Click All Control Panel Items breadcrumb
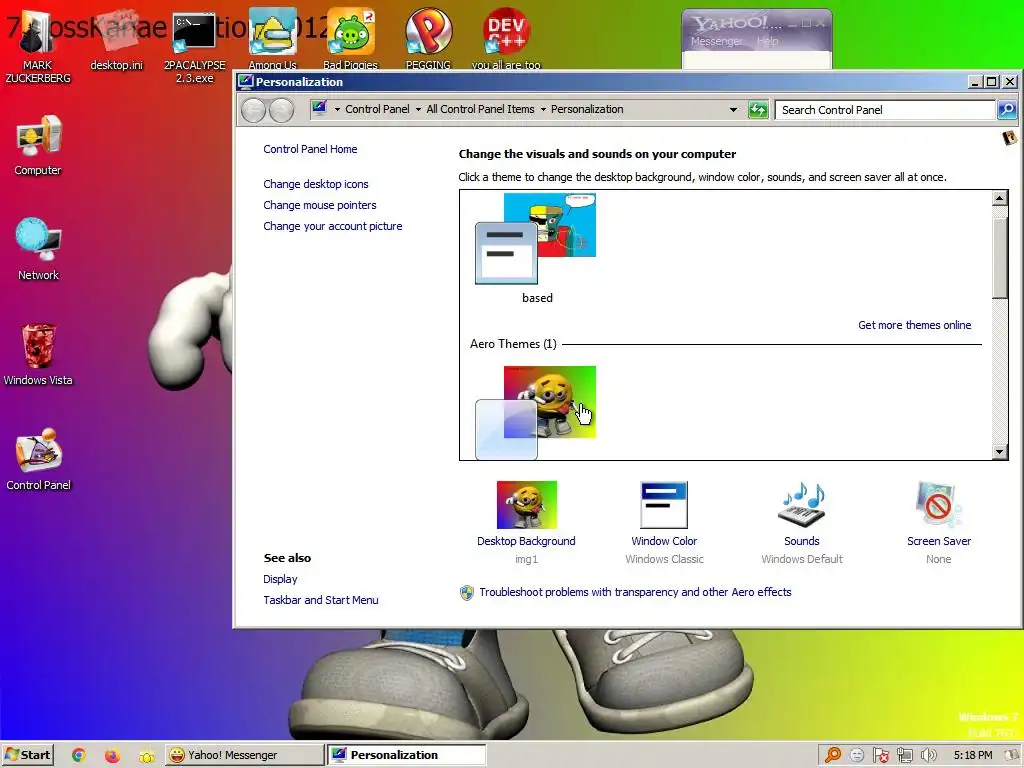The width and height of the screenshot is (1024, 768). (480, 109)
